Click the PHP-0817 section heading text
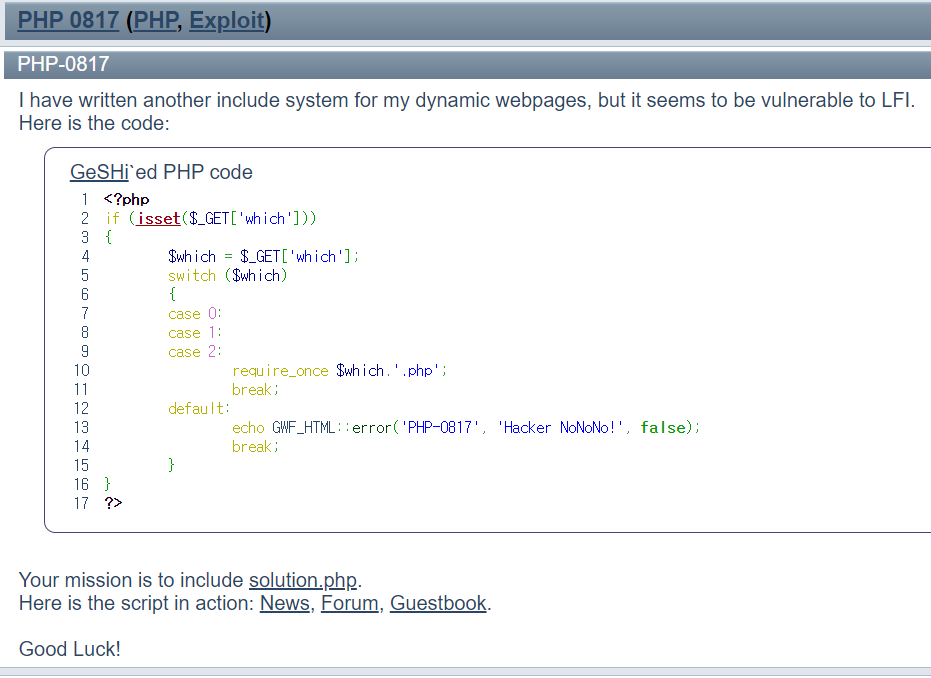931x678 pixels. 63,64
